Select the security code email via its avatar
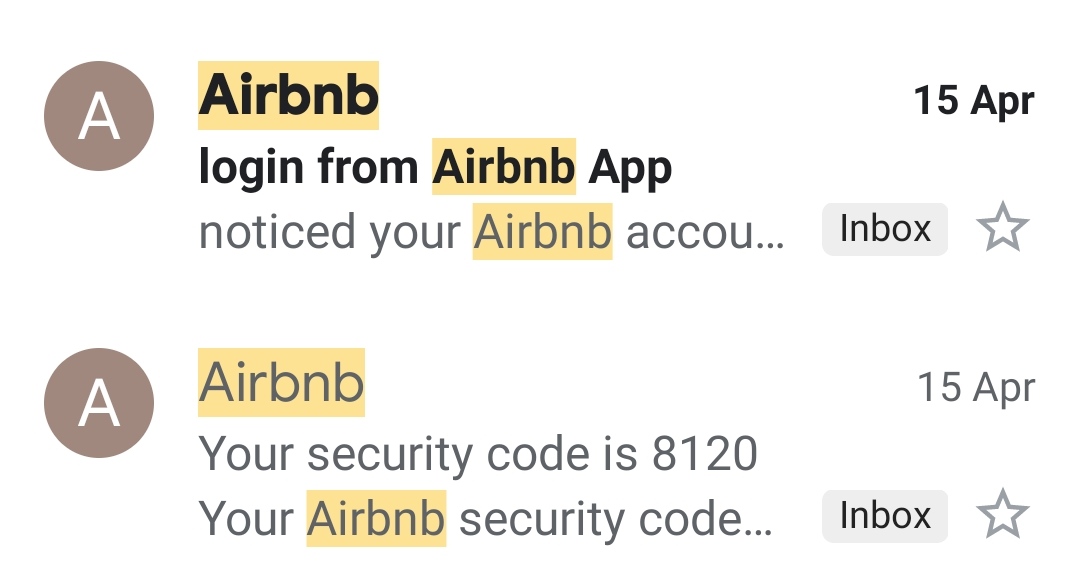Screen dimensions: 1080x569 [99, 402]
